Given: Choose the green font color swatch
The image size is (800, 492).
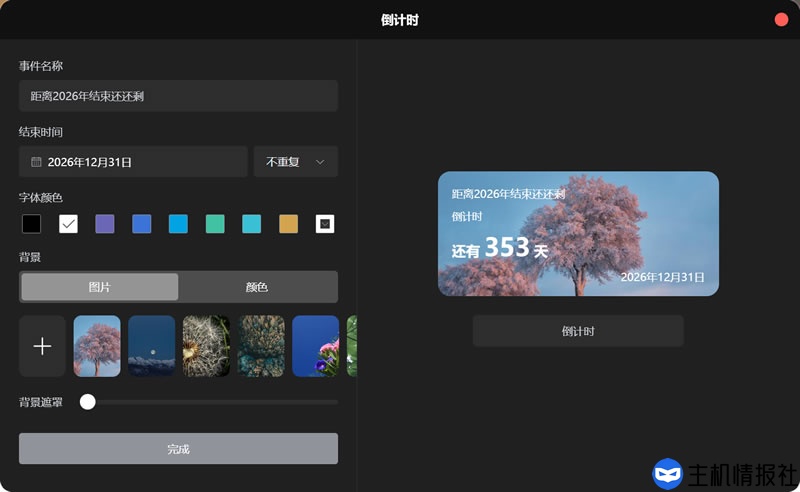Looking at the screenshot, I should [215, 224].
